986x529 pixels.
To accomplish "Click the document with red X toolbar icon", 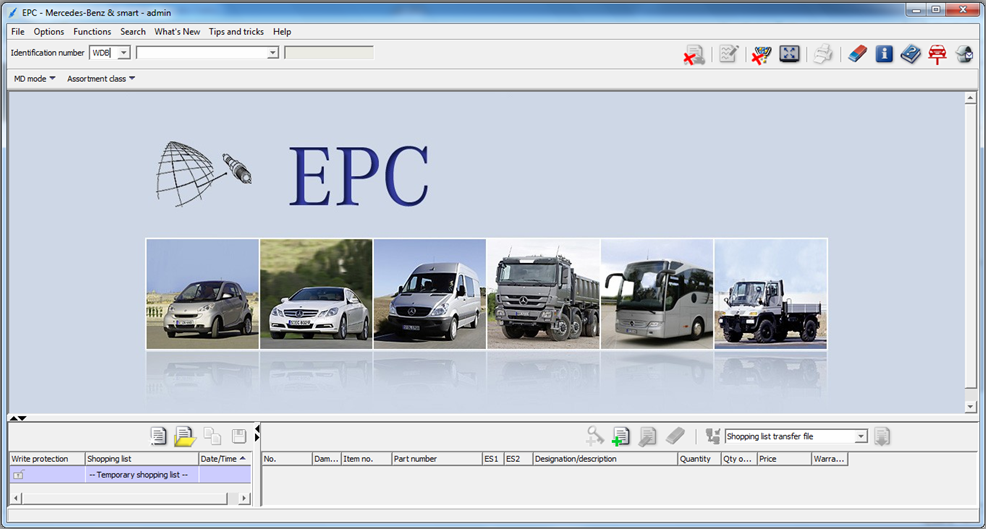I will [694, 54].
